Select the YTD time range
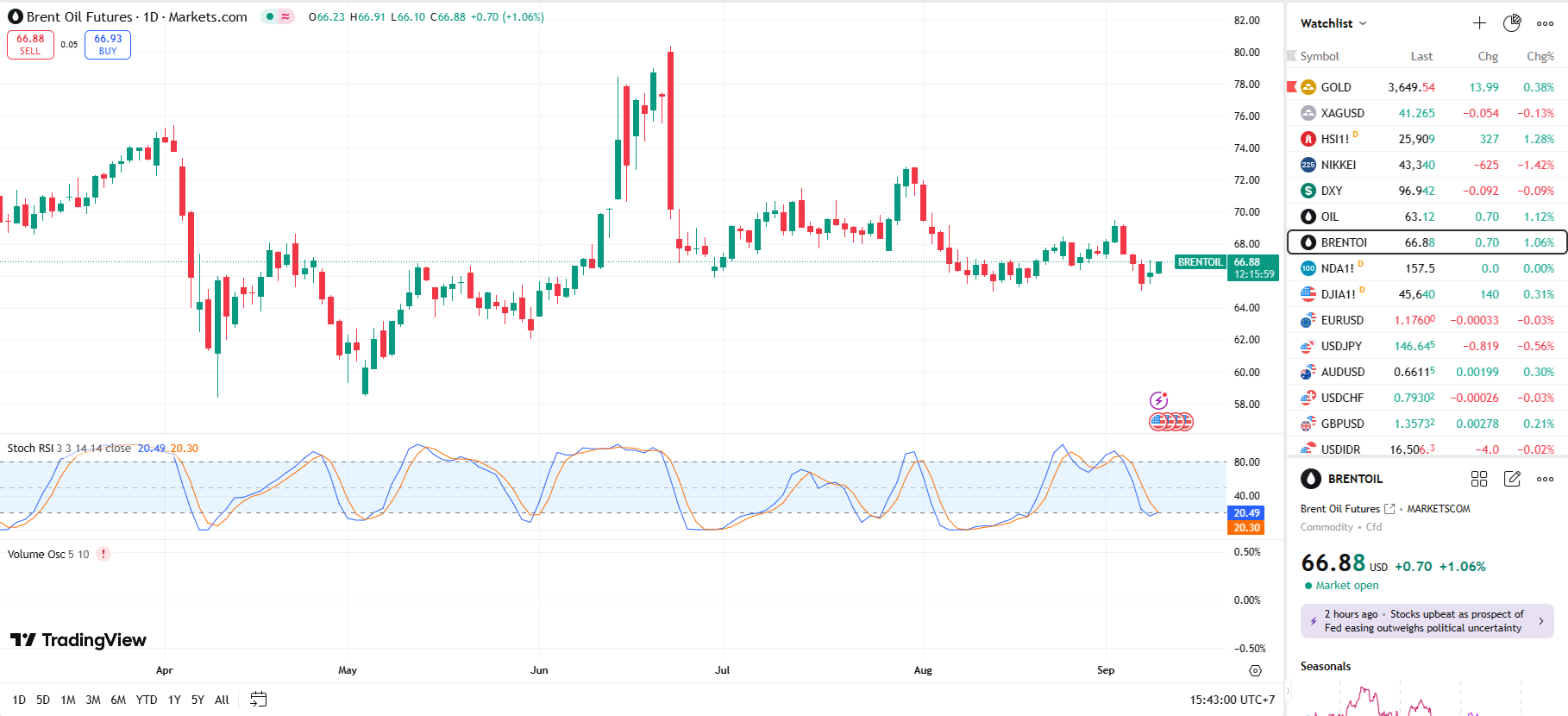1568x716 pixels. click(x=147, y=700)
